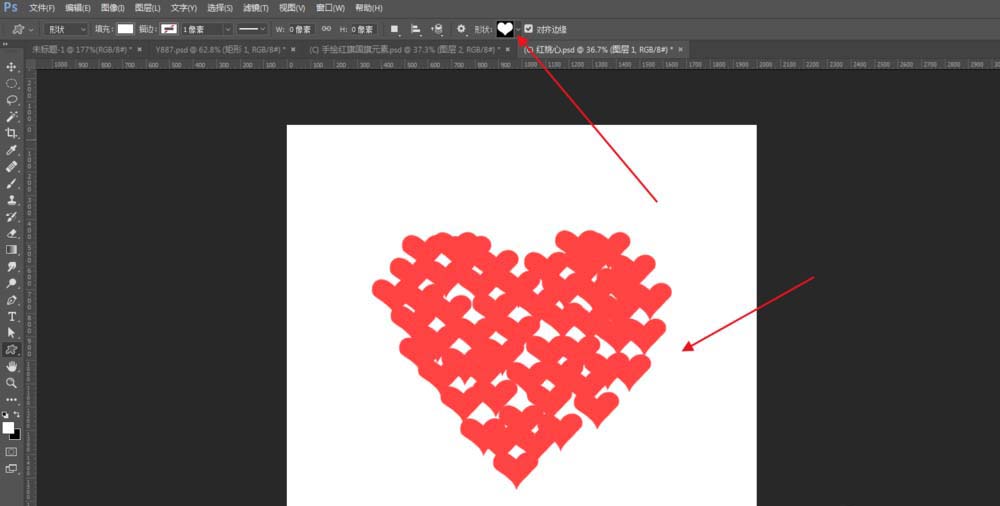Viewport: 1000px width, 506px height.
Task: Select the Move tool
Action: tap(12, 67)
